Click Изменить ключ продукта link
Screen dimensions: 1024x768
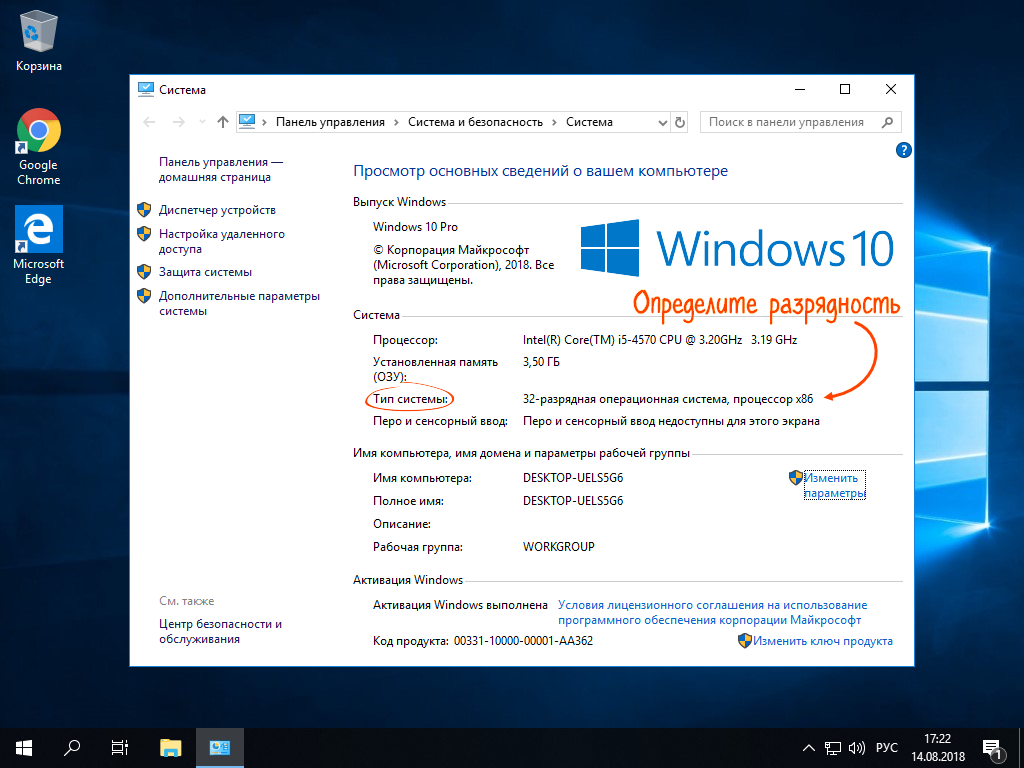[x=823, y=641]
